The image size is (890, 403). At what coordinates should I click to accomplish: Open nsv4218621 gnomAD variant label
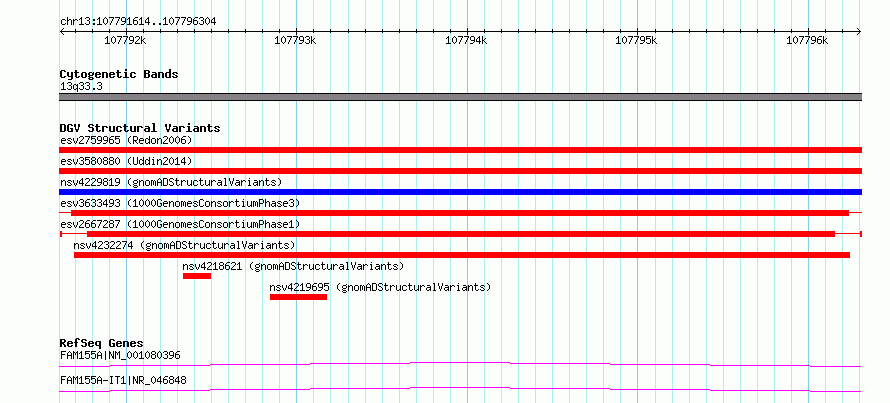click(293, 266)
